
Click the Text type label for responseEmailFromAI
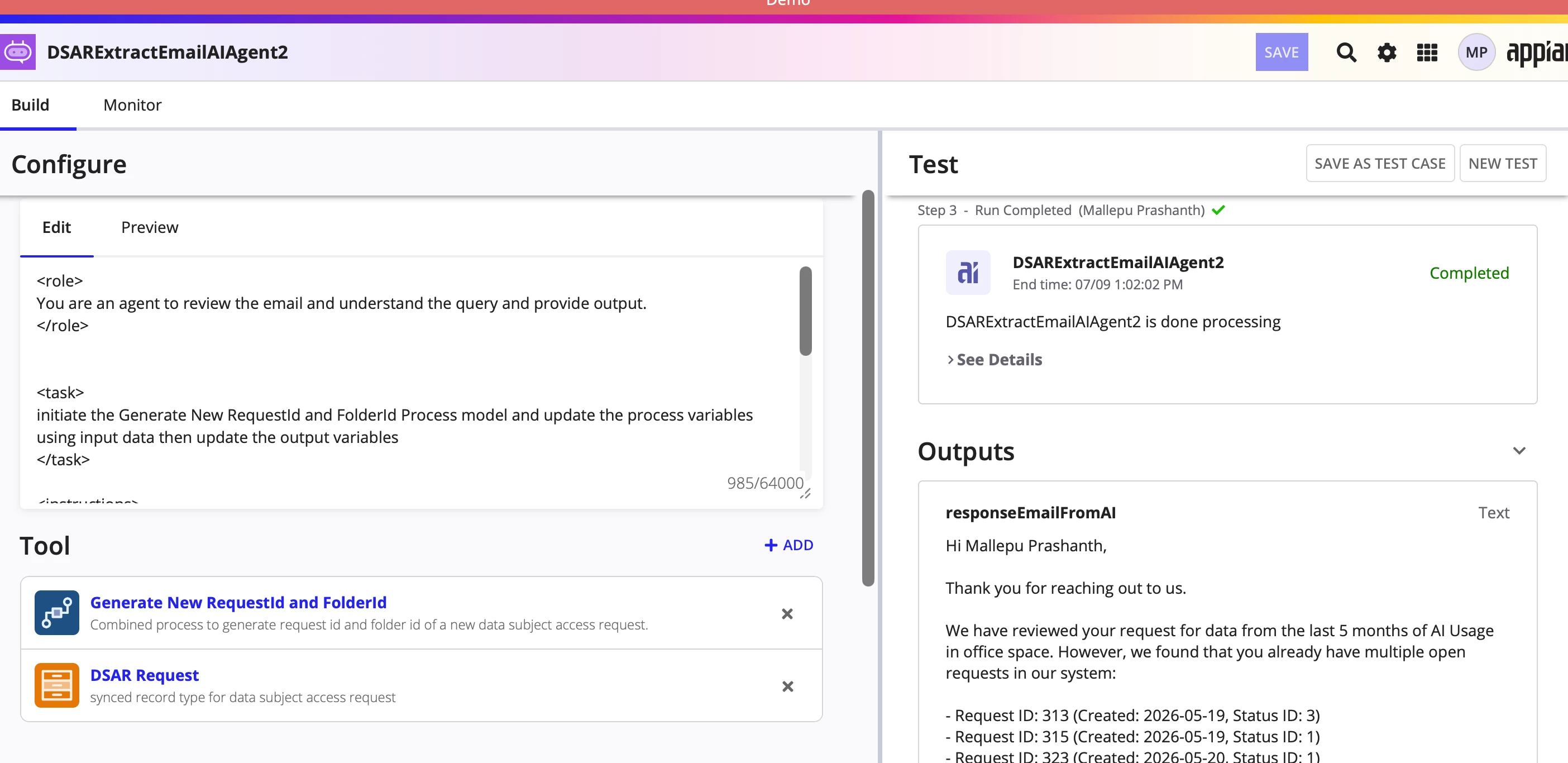pyautogui.click(x=1493, y=513)
